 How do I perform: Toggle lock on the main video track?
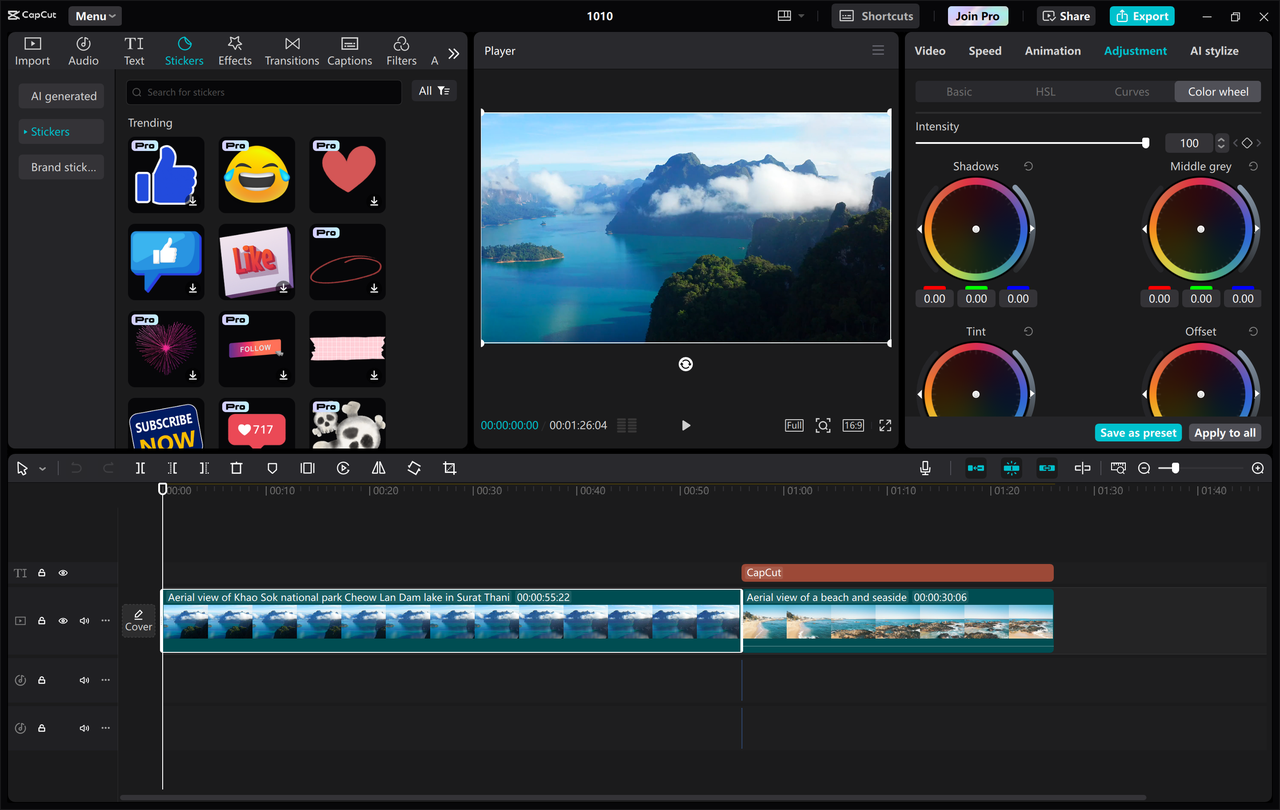42,621
